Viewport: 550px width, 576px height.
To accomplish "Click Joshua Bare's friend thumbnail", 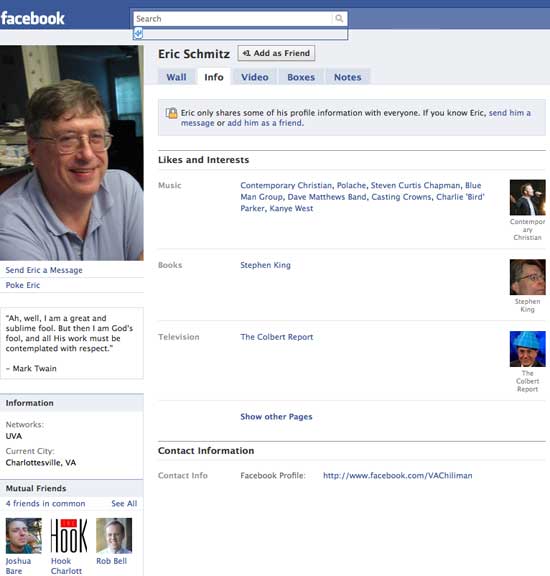I will tap(24, 536).
